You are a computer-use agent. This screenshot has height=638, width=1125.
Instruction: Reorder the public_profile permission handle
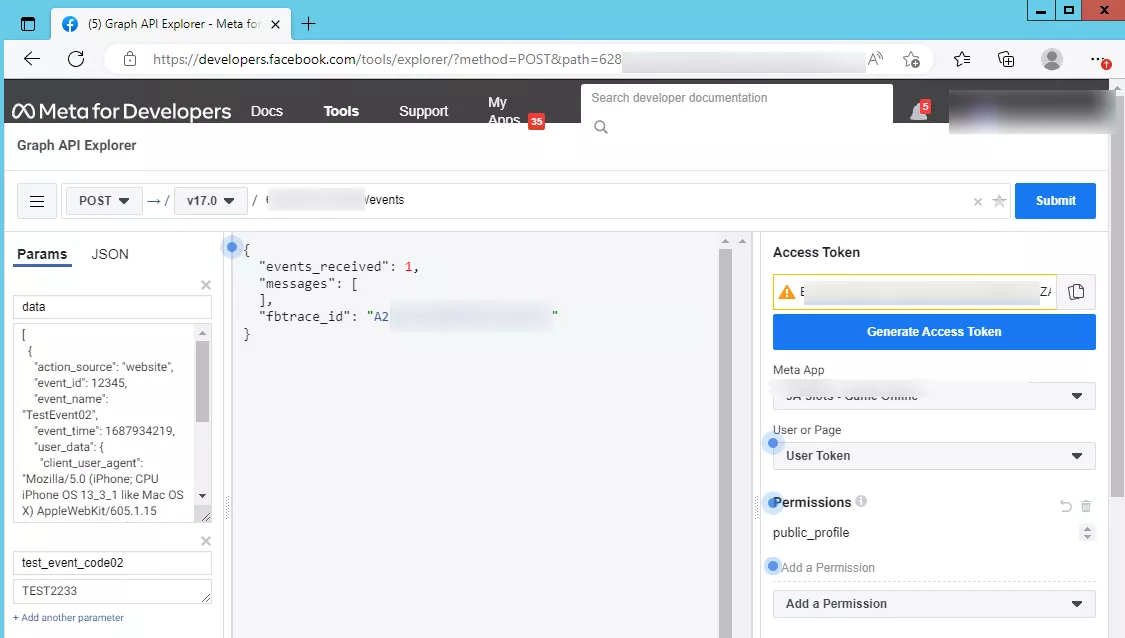(x=1088, y=533)
